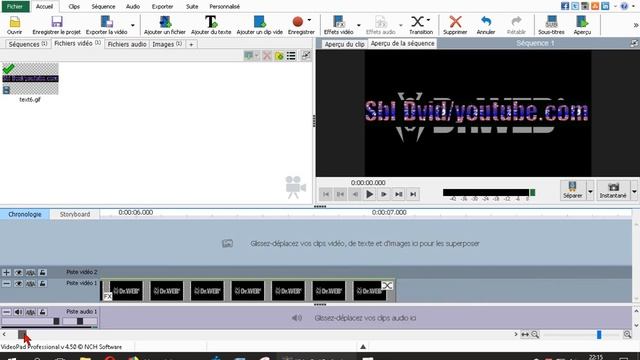Viewport: 640px width, 360px height.
Task: Click Ajouter un fichier icon
Action: 165,22
